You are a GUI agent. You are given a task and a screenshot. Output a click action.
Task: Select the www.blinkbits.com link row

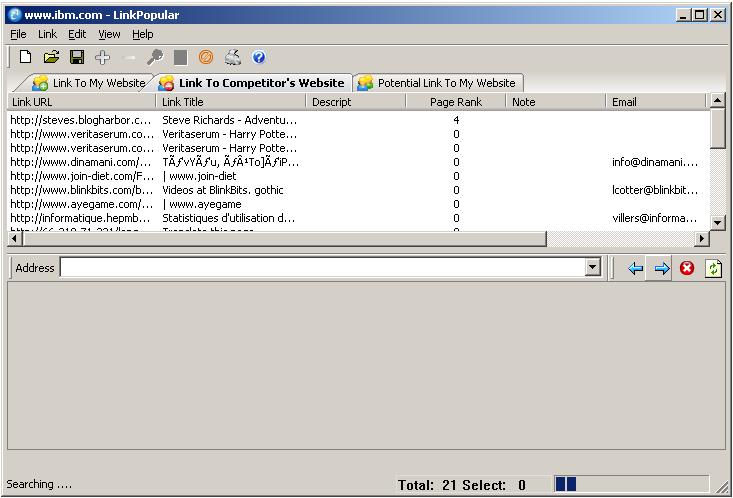click(358, 190)
